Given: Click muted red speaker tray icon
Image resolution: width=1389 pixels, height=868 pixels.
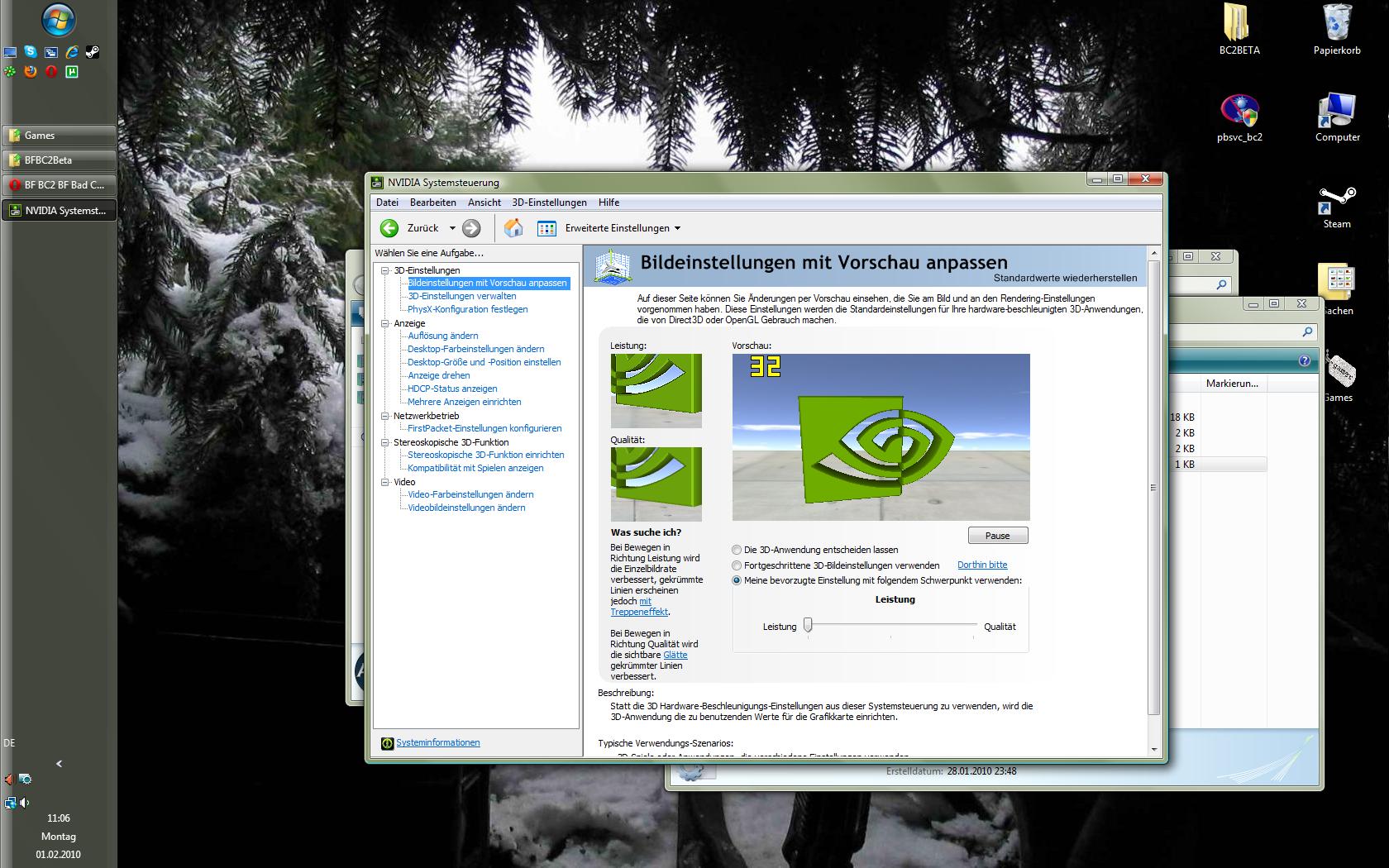Looking at the screenshot, I should [x=8, y=780].
